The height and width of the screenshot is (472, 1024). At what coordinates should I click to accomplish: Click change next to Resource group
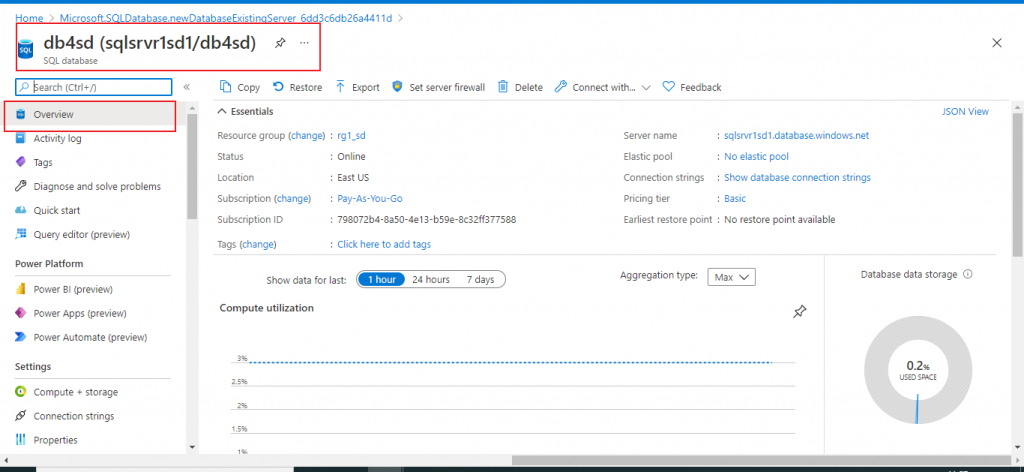307,136
